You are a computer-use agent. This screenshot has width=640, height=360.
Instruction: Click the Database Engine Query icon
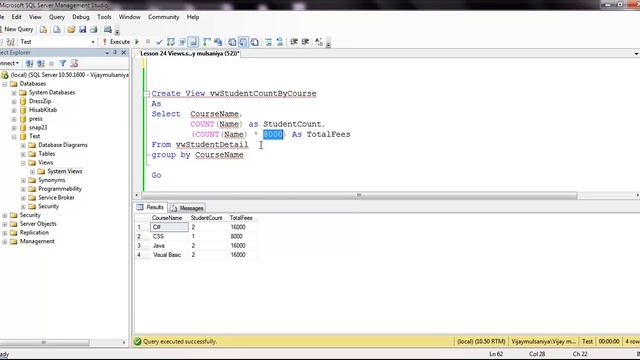[x=43, y=29]
